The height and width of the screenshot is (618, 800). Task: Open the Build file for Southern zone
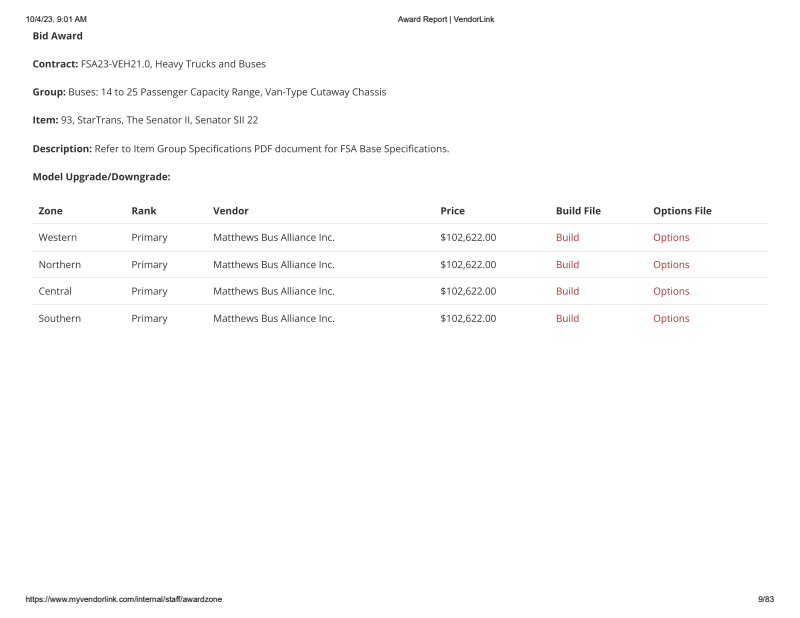[567, 319]
